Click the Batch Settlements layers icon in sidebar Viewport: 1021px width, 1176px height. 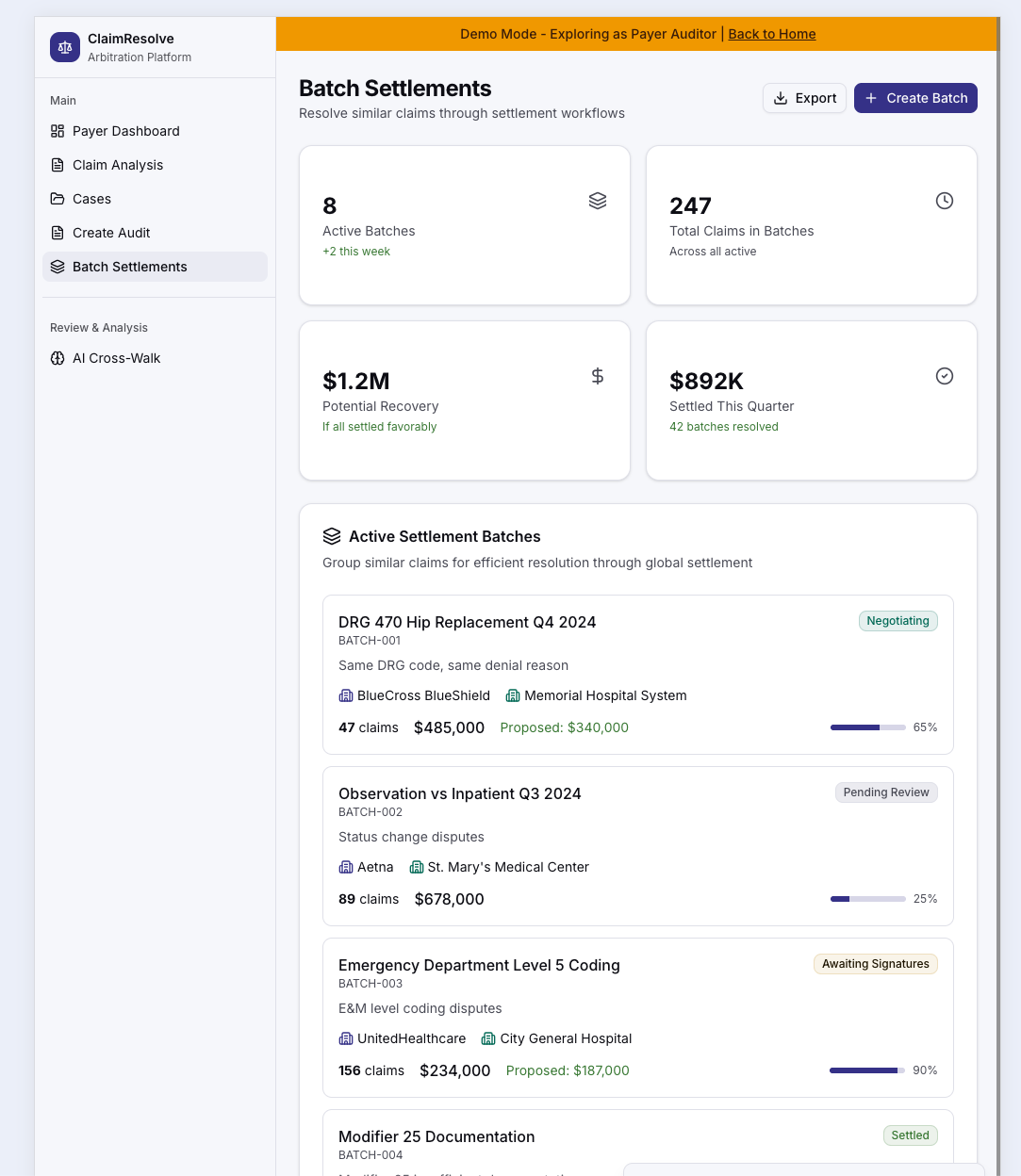(x=58, y=267)
